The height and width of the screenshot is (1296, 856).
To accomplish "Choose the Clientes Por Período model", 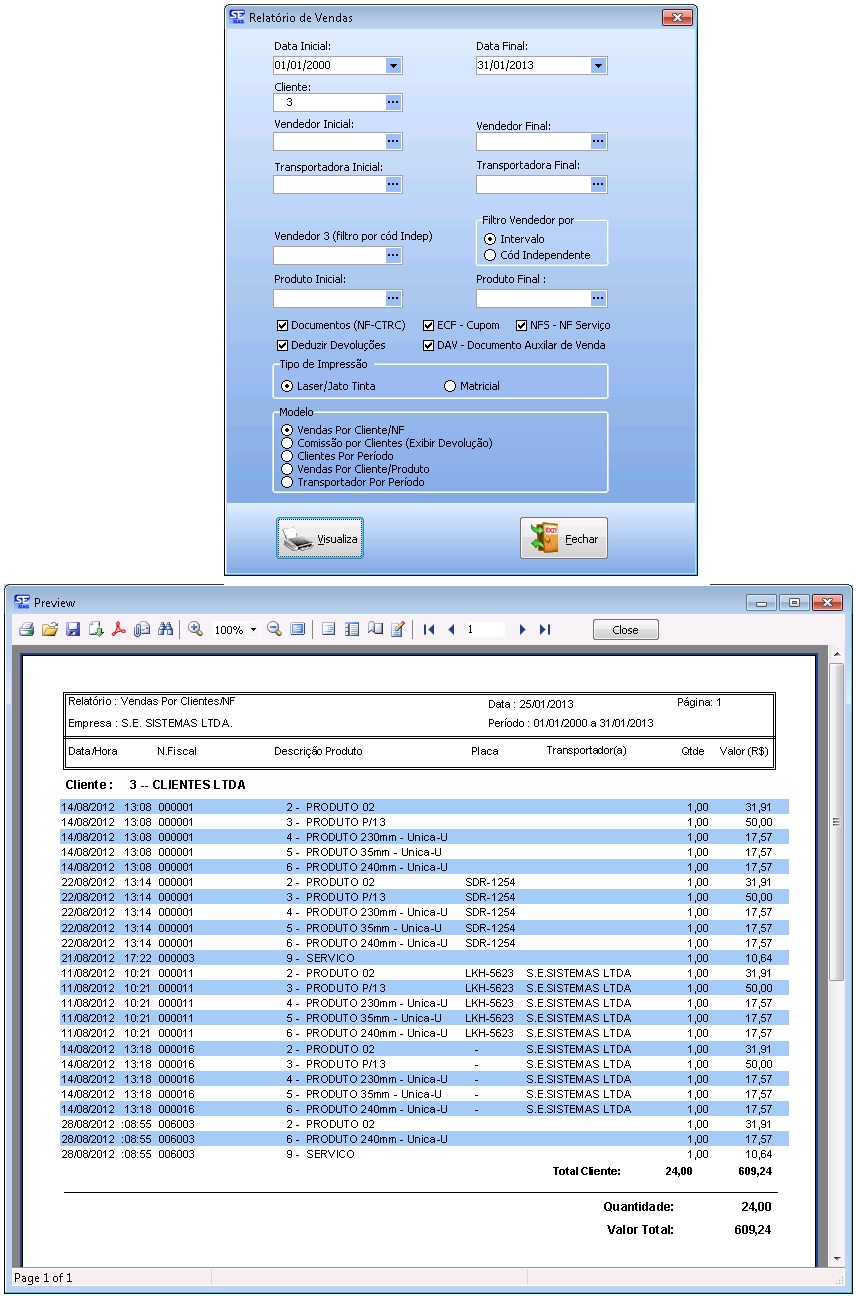I will coord(288,456).
